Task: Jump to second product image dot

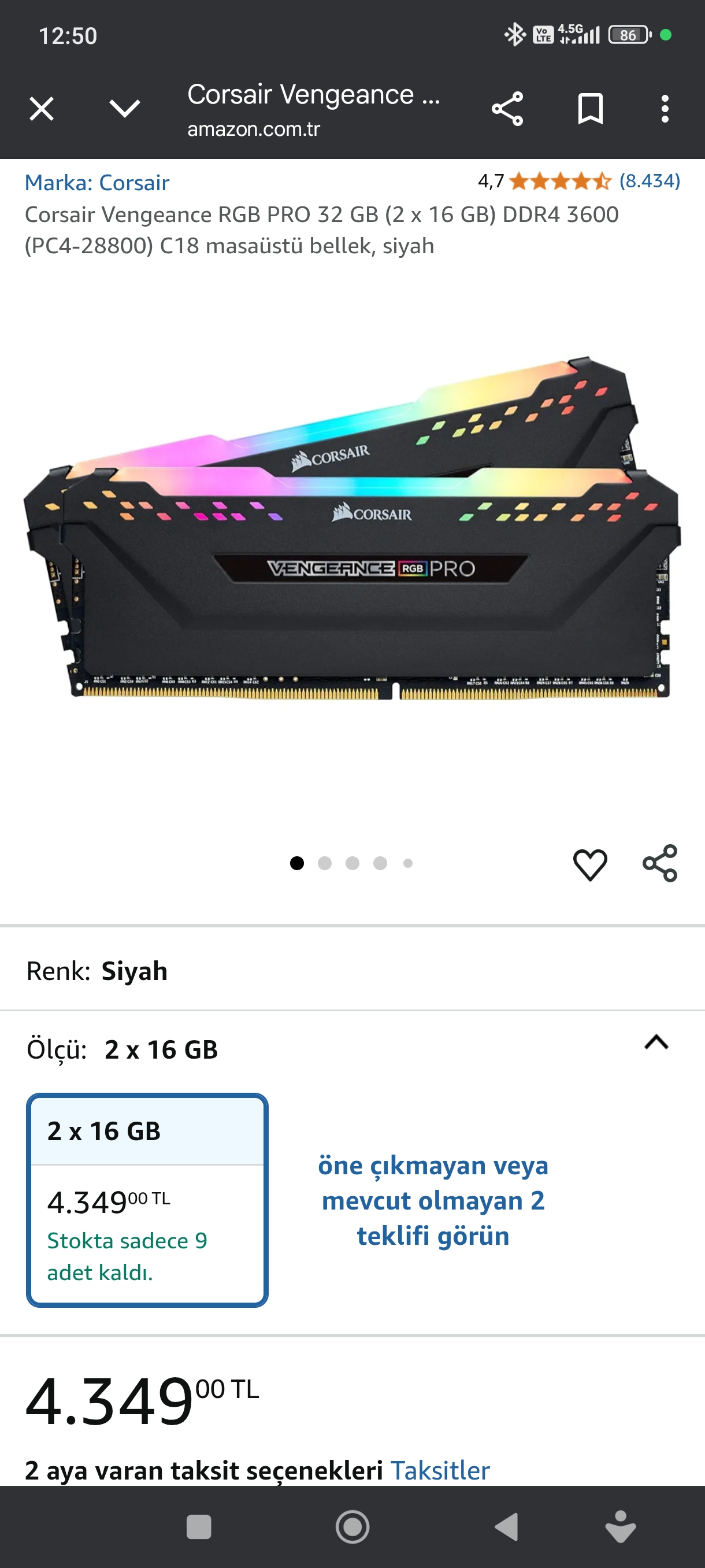Action: [325, 863]
